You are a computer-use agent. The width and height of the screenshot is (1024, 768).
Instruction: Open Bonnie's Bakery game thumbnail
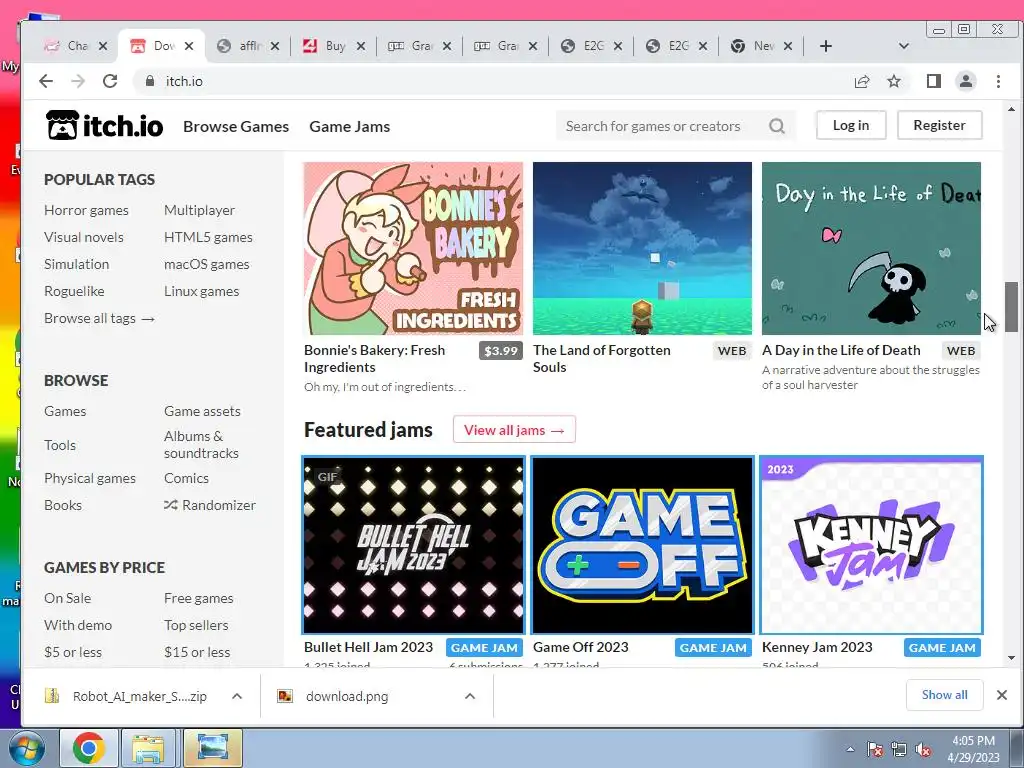click(x=413, y=248)
